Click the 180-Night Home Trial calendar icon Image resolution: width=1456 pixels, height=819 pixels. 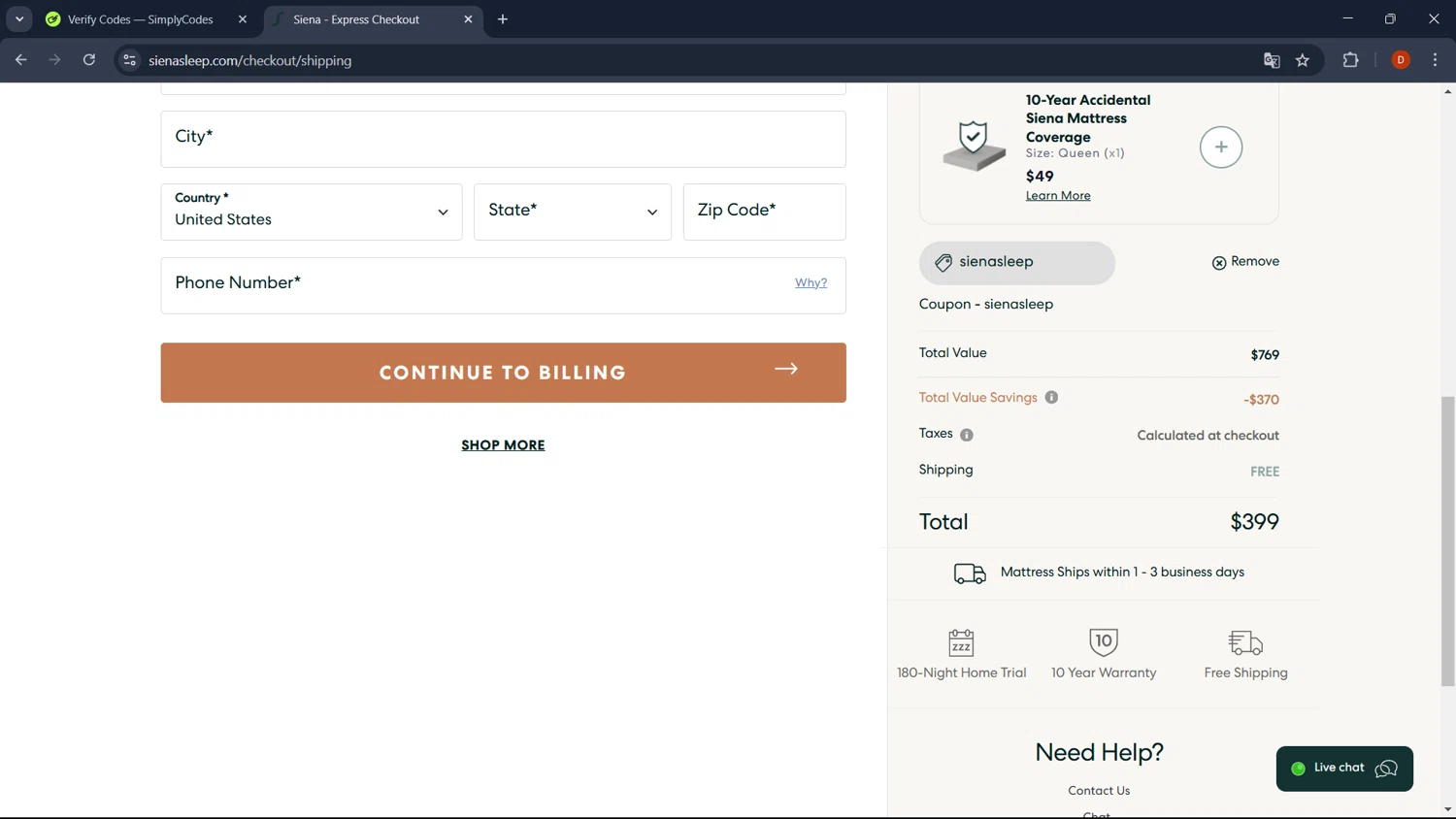(961, 642)
